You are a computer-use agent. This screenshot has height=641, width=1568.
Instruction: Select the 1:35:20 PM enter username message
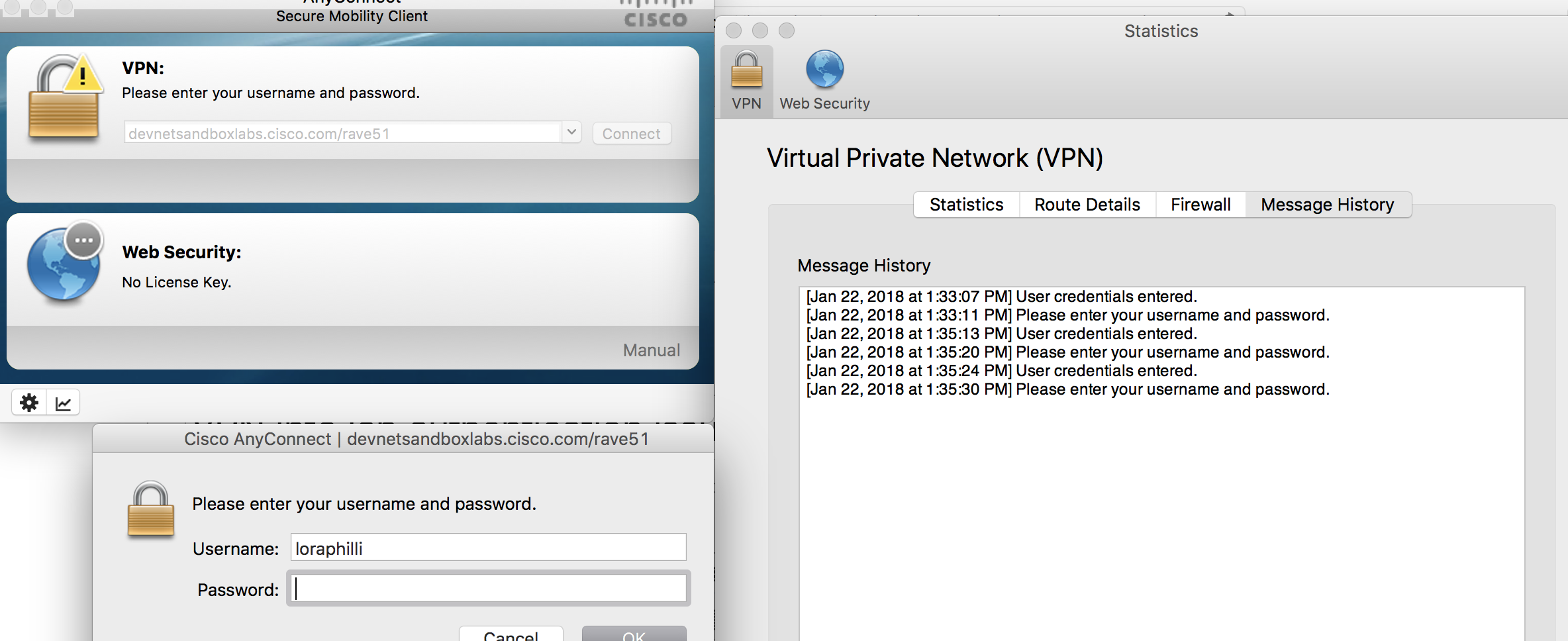[x=1067, y=352]
